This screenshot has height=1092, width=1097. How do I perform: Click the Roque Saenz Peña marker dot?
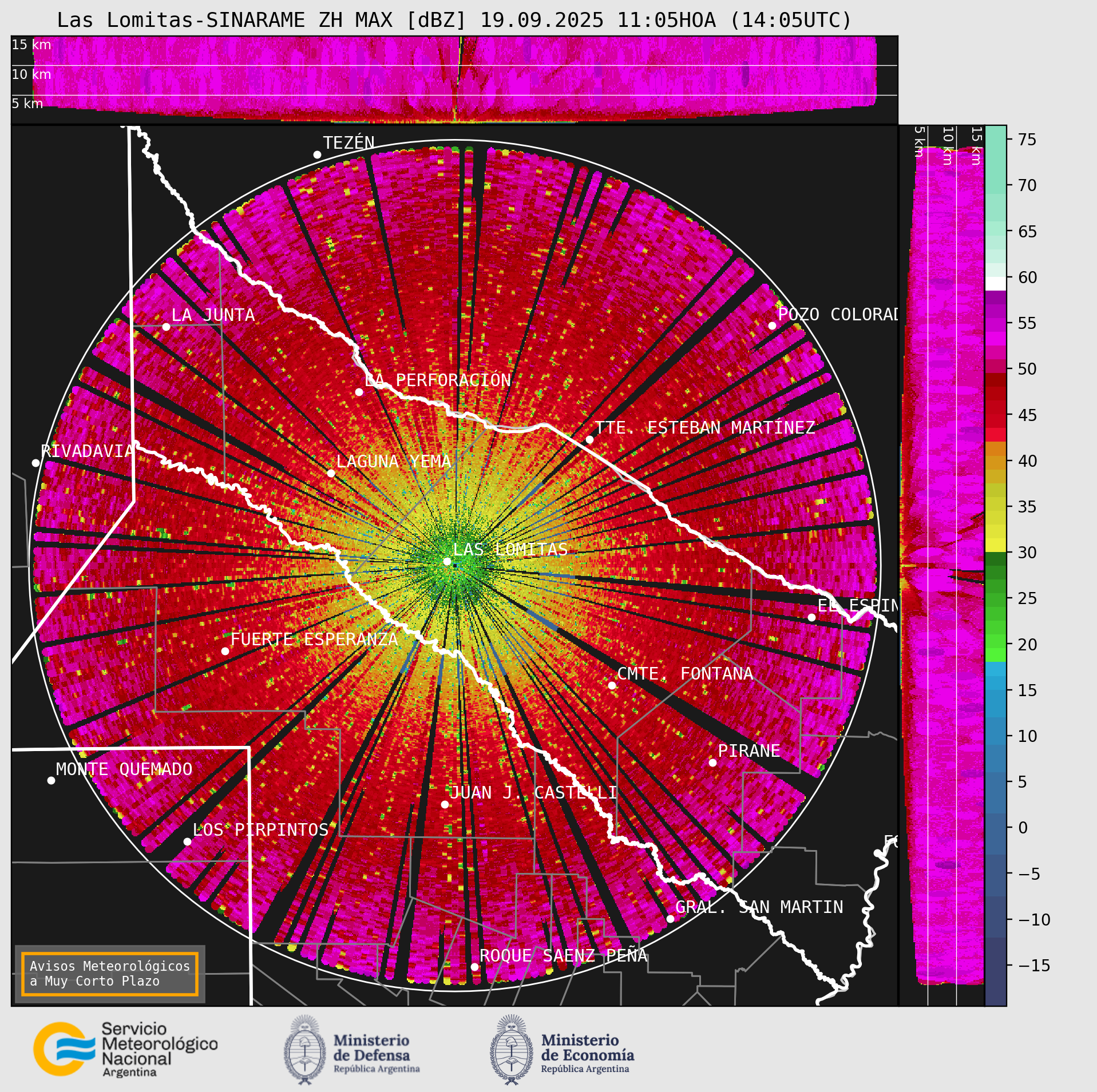coord(474,967)
